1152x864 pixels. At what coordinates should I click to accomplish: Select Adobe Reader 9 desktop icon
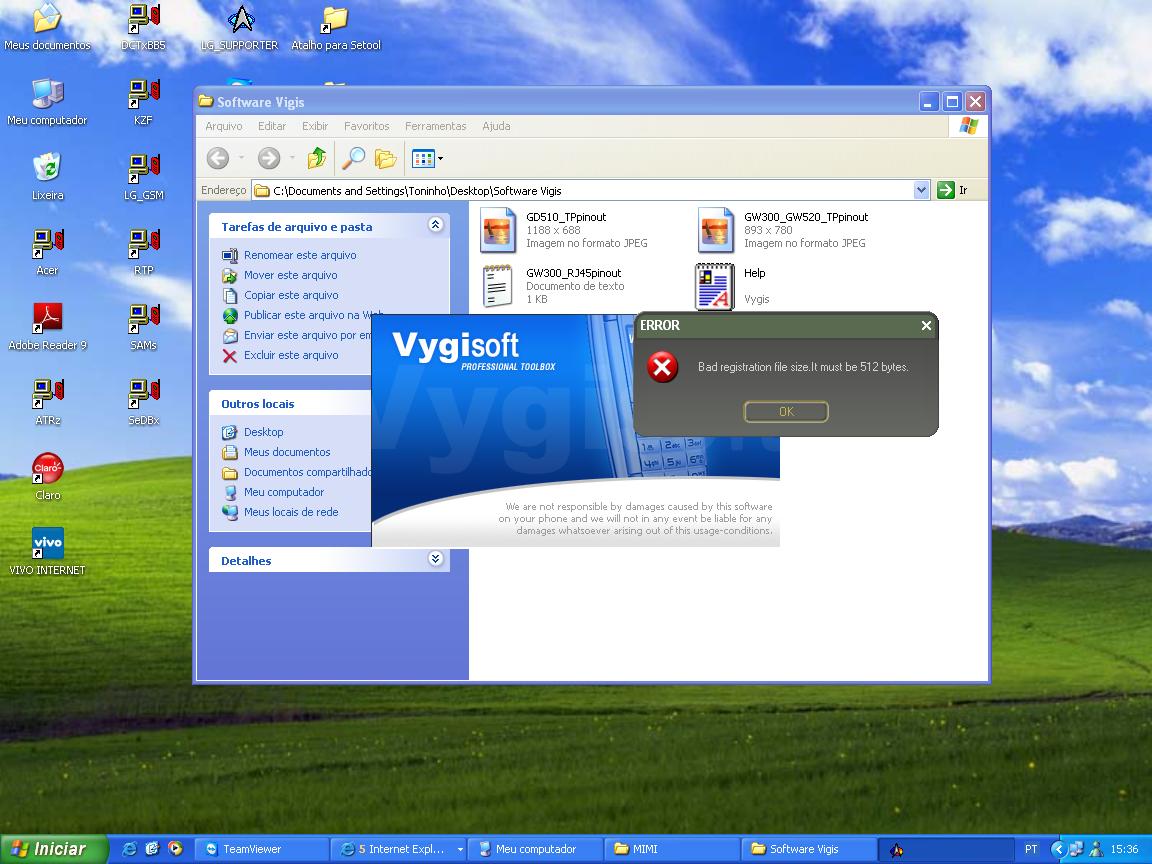pyautogui.click(x=47, y=327)
